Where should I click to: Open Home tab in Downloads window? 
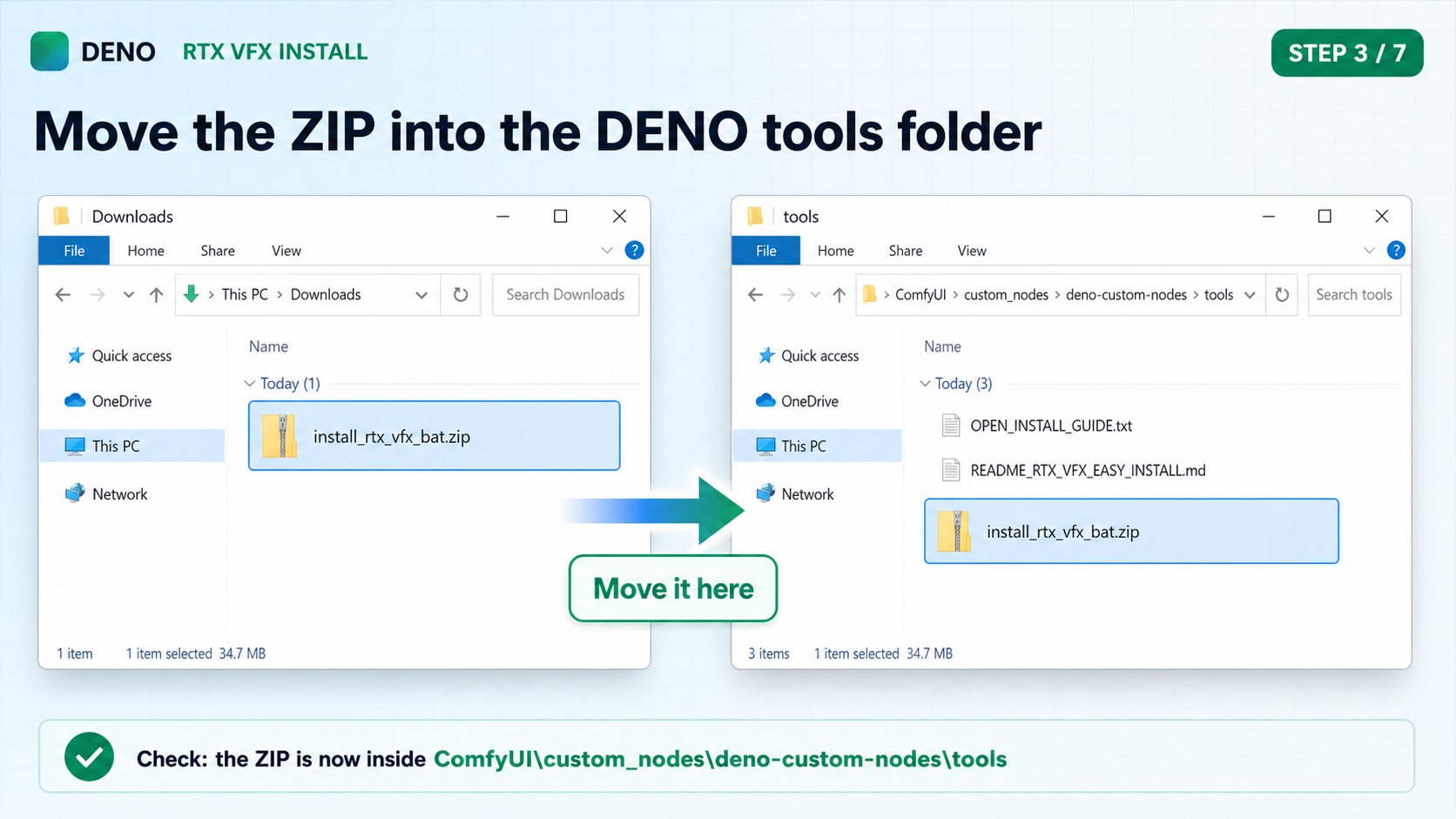pyautogui.click(x=145, y=251)
